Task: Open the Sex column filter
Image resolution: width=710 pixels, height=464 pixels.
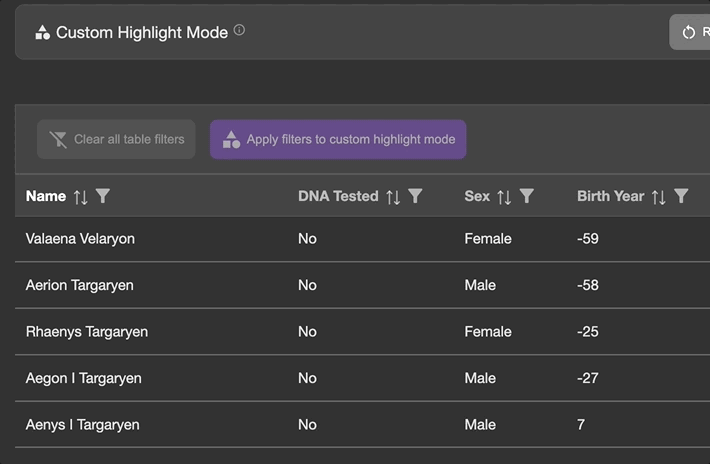Action: tap(527, 196)
